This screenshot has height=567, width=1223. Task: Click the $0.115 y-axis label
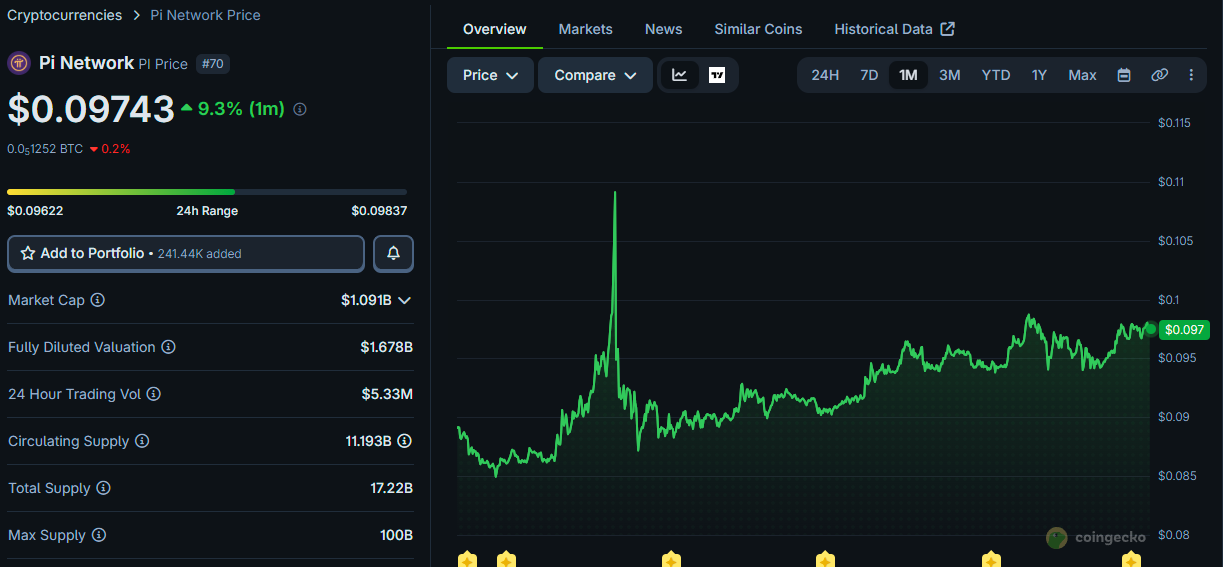pos(1174,123)
